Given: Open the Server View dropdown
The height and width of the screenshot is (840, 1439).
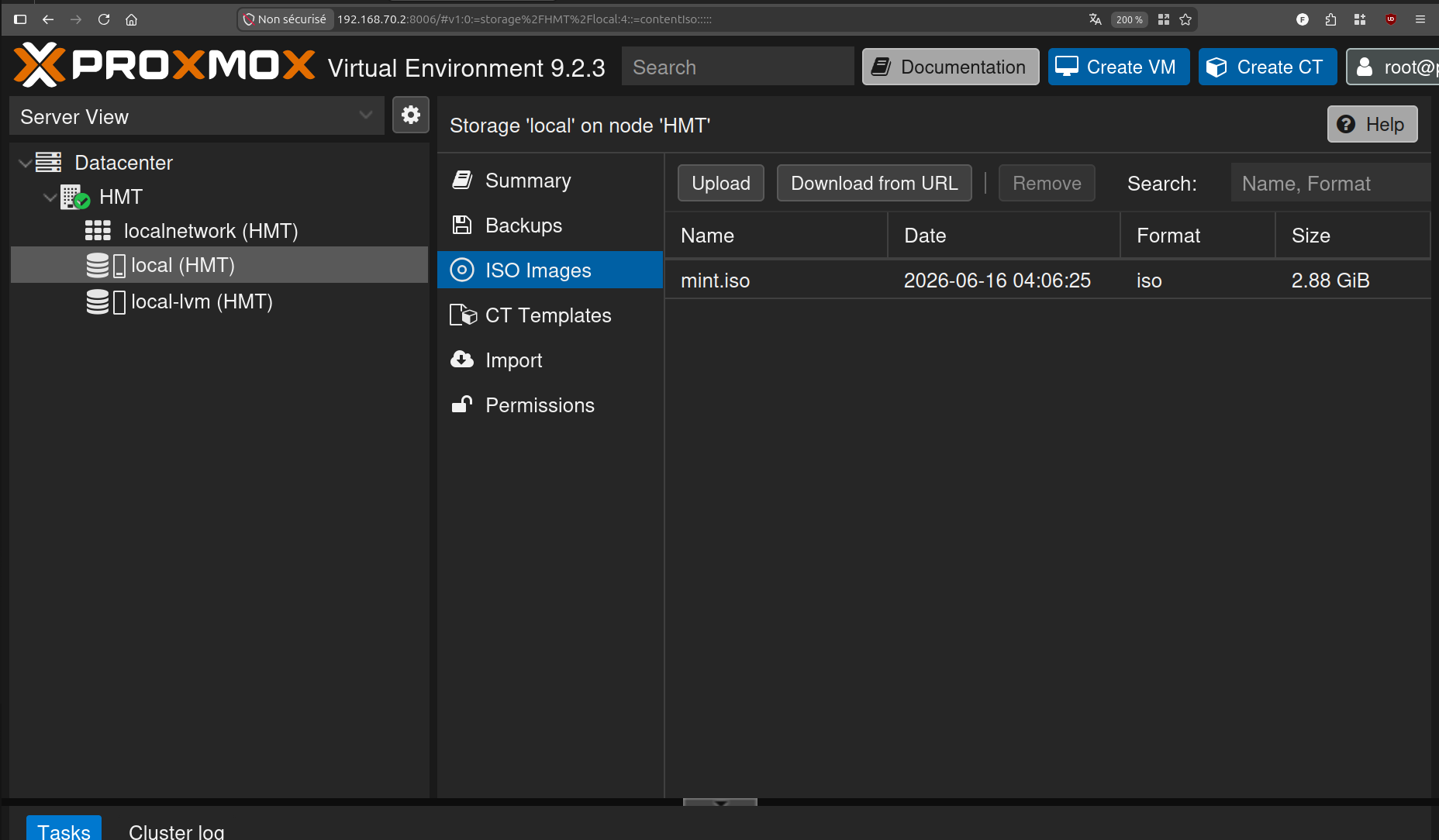Looking at the screenshot, I should point(197,116).
